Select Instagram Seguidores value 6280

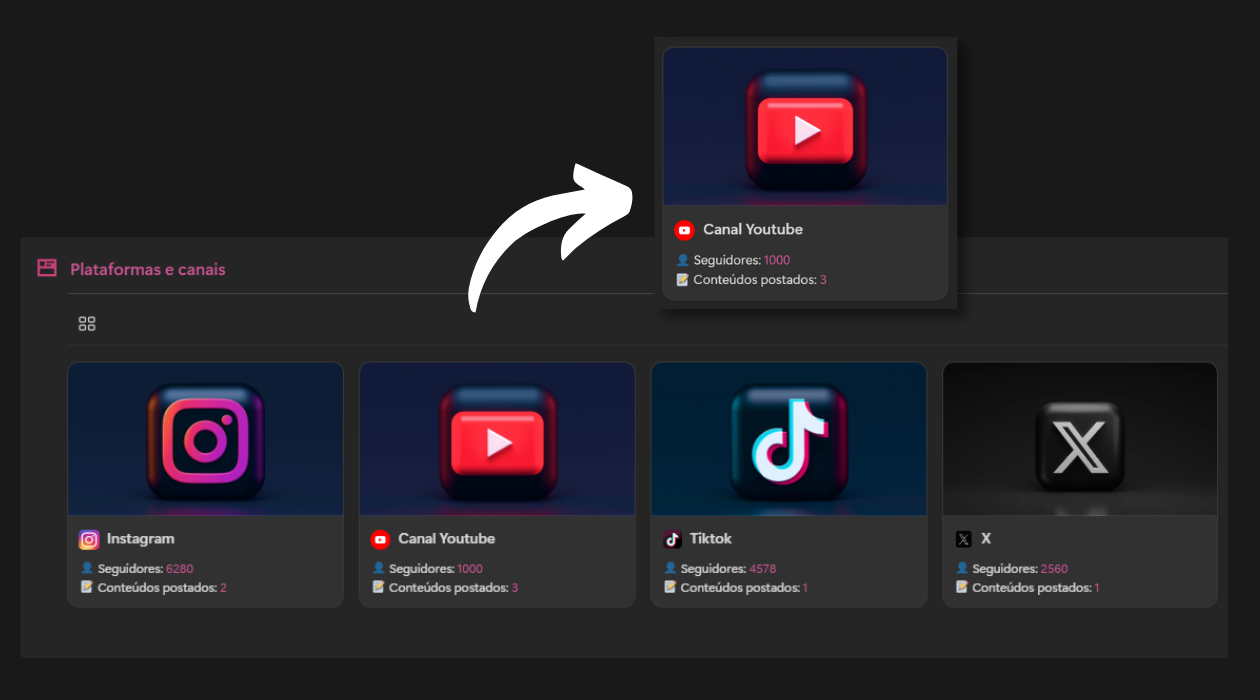[180, 569]
